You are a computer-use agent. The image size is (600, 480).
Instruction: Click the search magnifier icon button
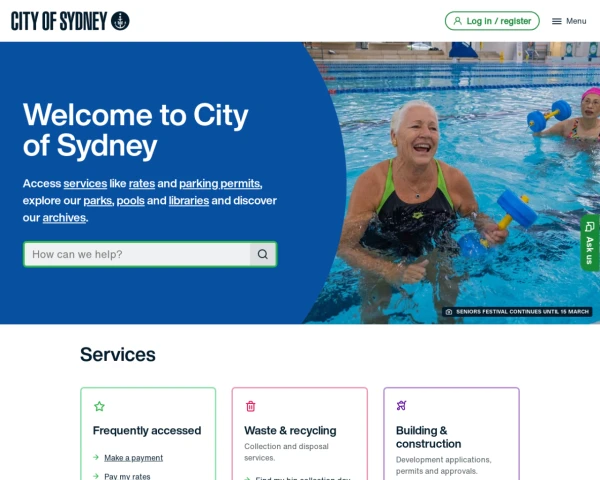[262, 254]
